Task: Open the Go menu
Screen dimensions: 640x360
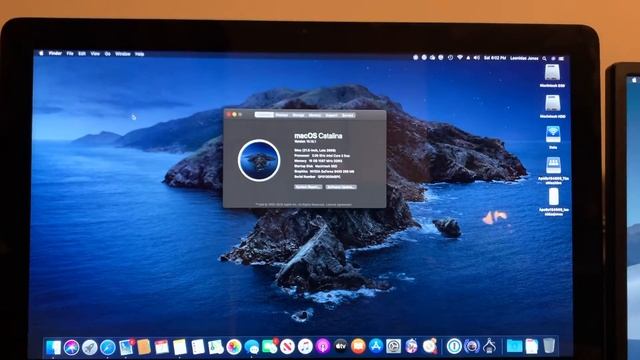Action: click(107, 53)
